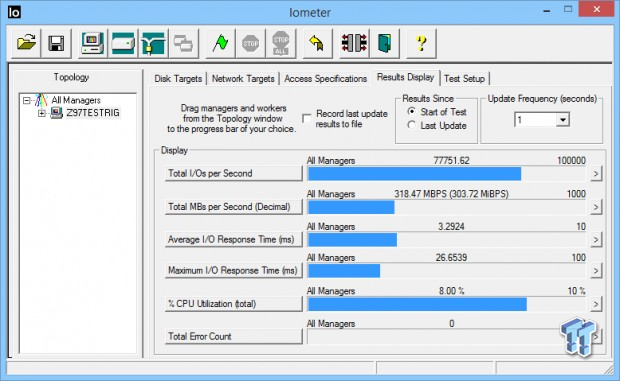This screenshot has height=381, width=620.
Task: Click the 3.2924 response time value
Action: coord(451,227)
